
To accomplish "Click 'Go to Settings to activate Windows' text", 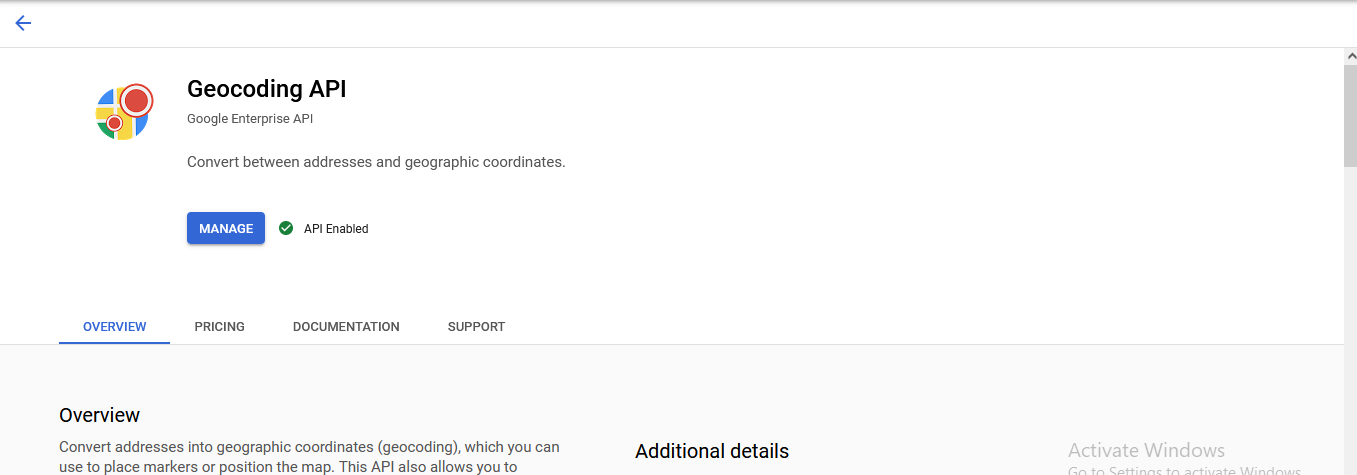I will pos(1184,471).
